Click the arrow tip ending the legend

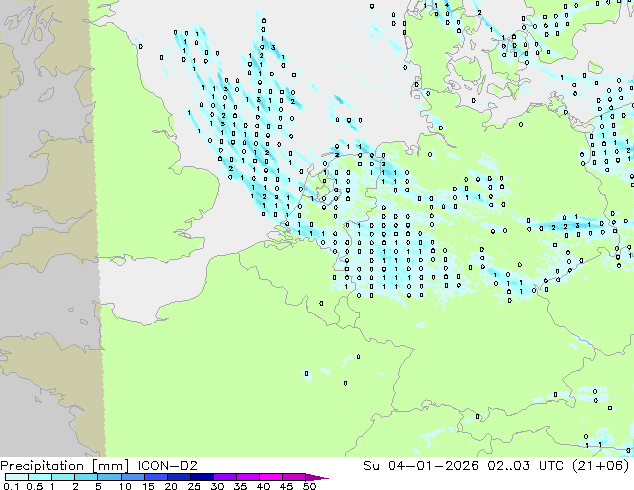[325, 477]
